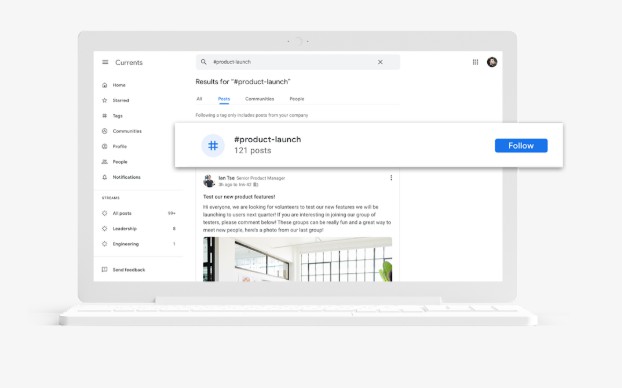Open the hamburger menu next to Currents

pos(105,62)
